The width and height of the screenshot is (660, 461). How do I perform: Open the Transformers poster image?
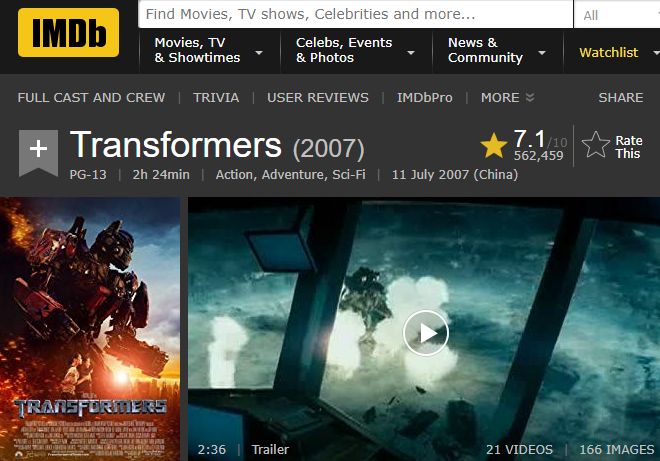[x=90, y=329]
